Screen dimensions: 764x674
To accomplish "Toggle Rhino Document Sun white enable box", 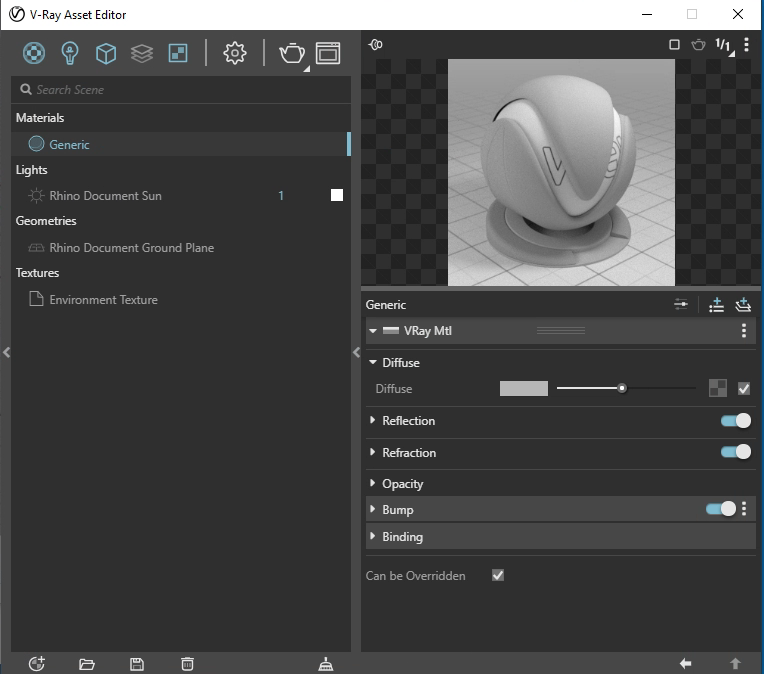I will click(x=337, y=195).
